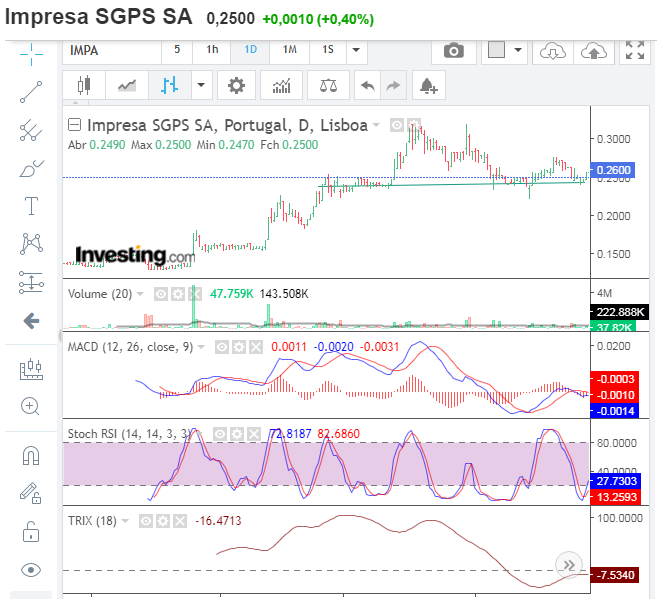Open Stoch RSI settings gear
Viewport: 662px width, 599px height.
[237, 434]
